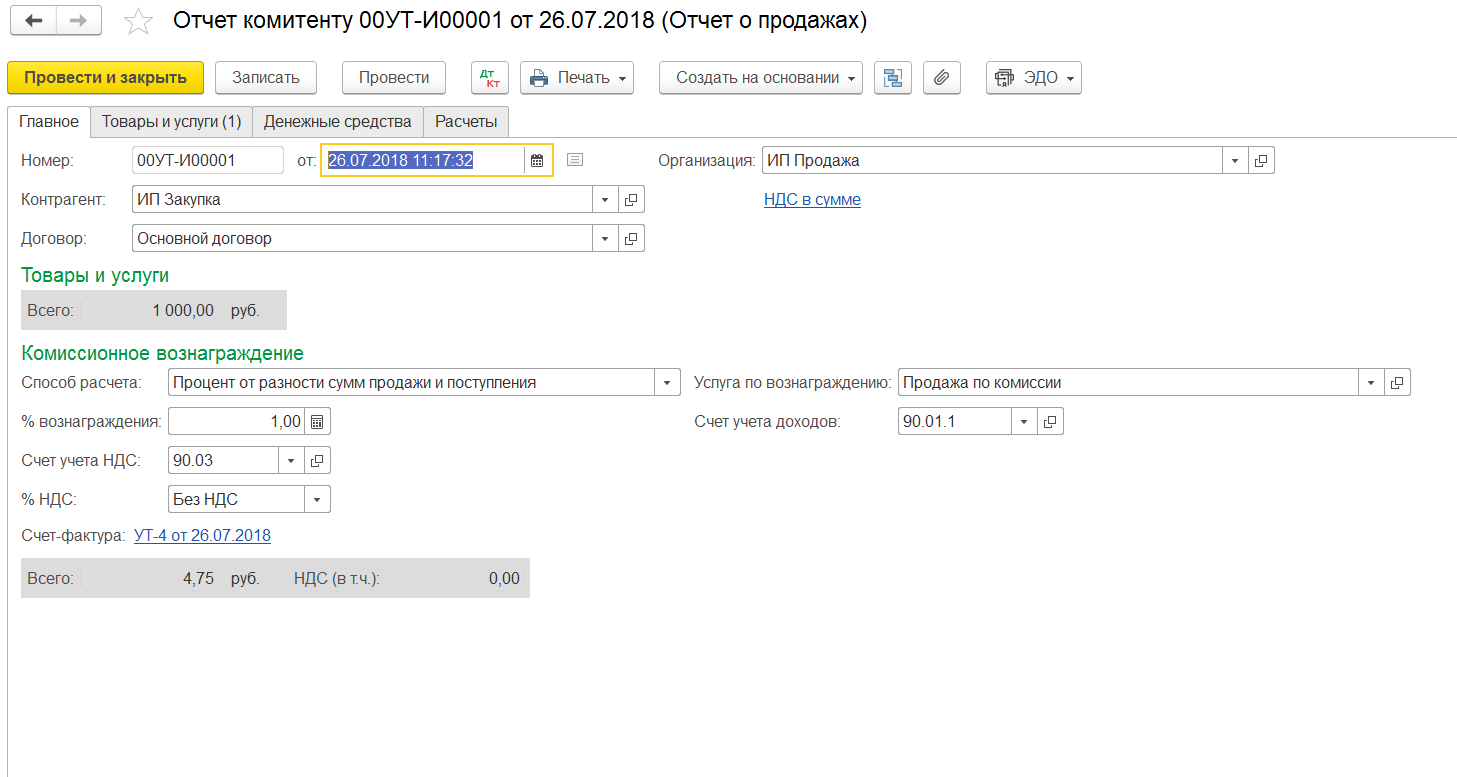
Task: Open calculator for % вознаграждения field
Action: pyautogui.click(x=317, y=422)
